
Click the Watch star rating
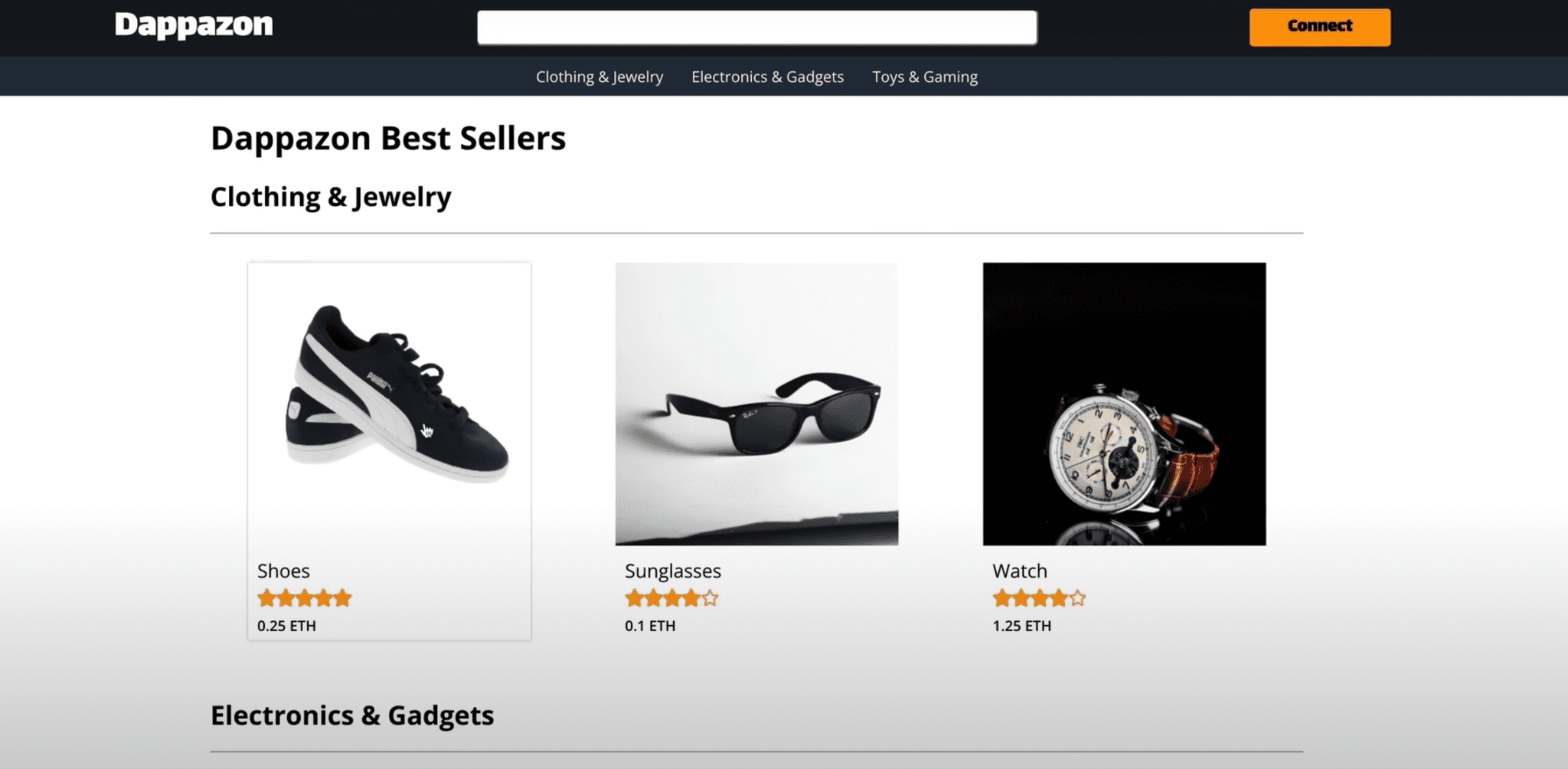[1039, 598]
